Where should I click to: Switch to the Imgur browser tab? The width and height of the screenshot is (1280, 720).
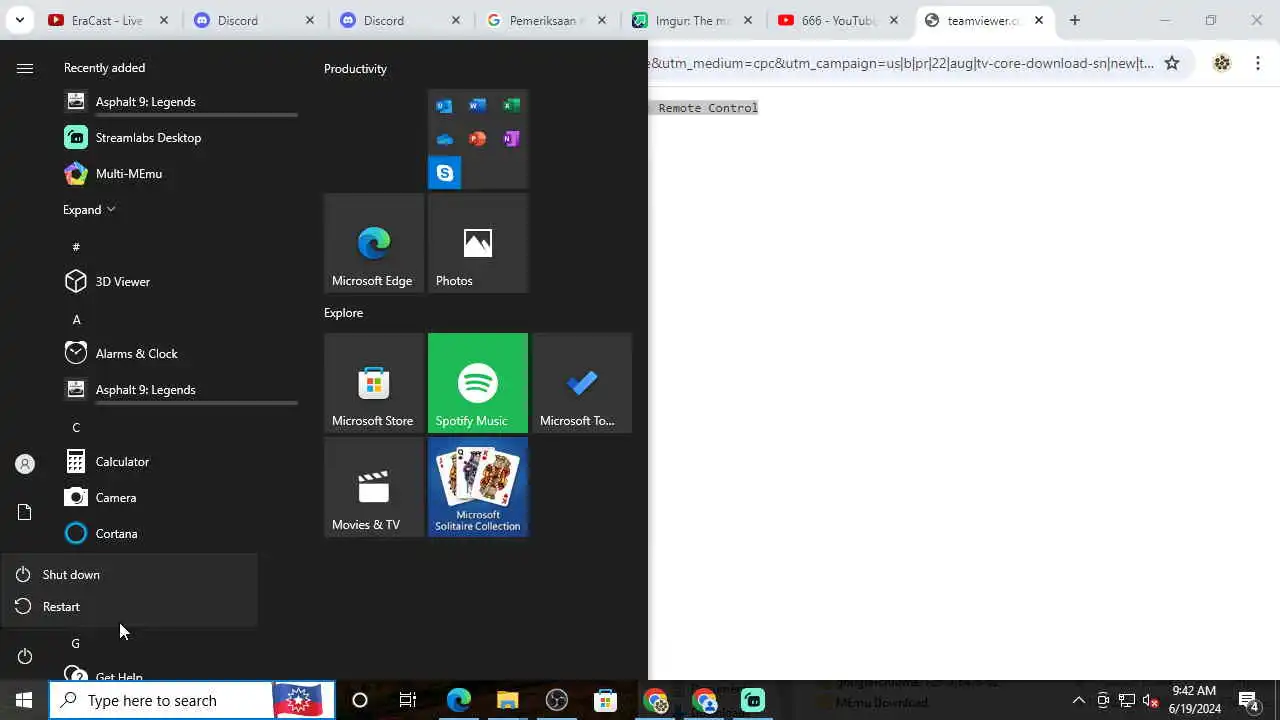point(692,20)
